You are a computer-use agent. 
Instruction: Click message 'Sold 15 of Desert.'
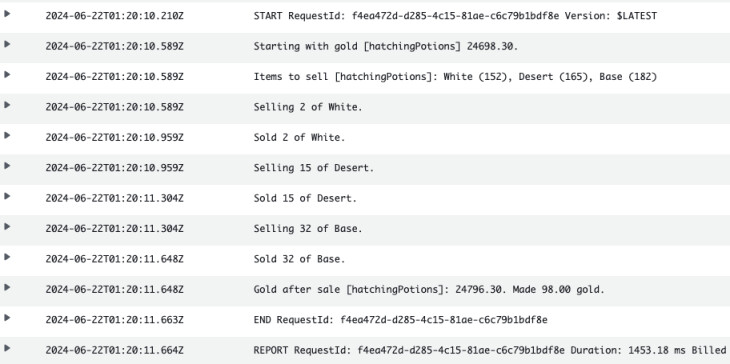[305, 198]
